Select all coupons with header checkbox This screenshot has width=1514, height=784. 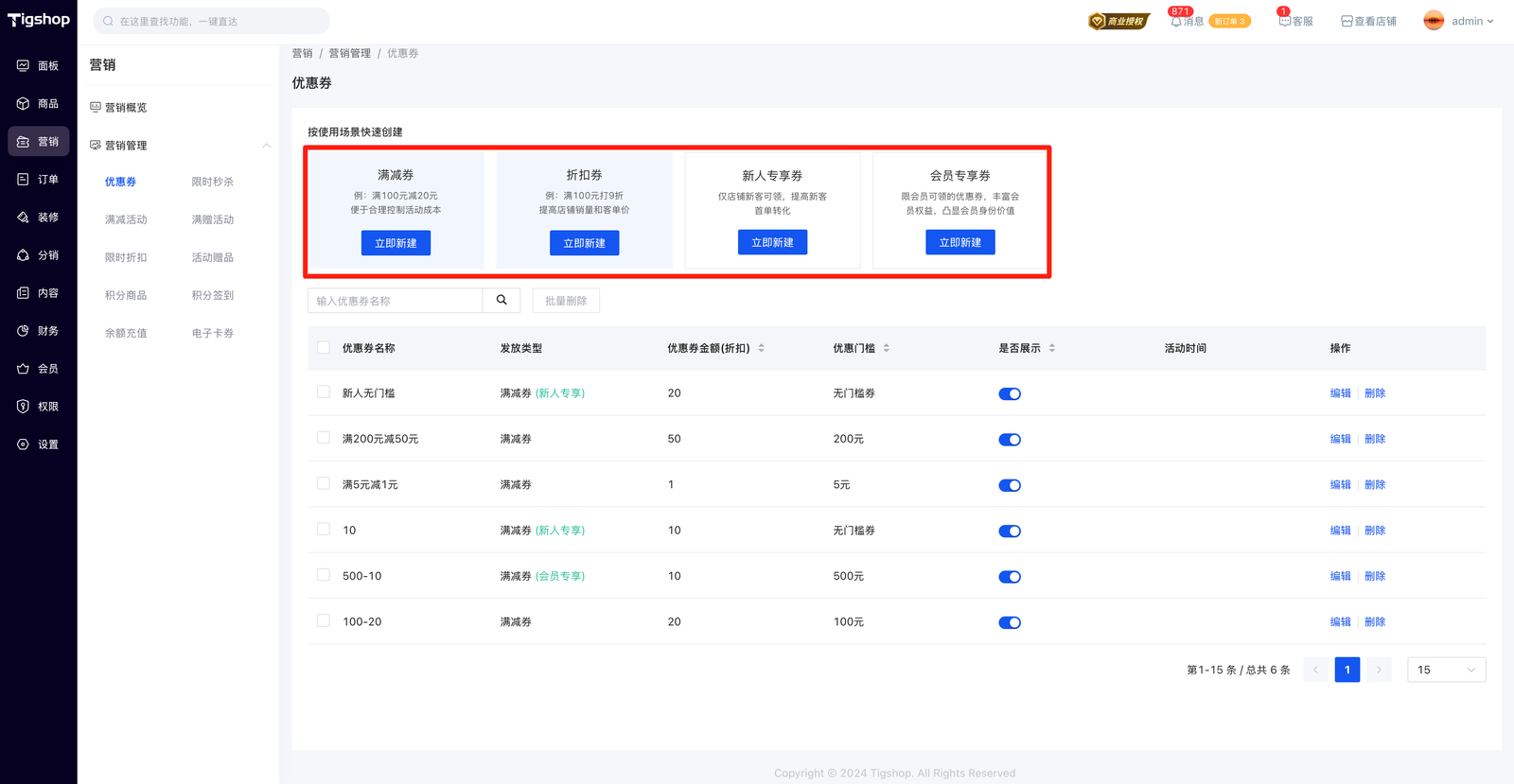pyautogui.click(x=324, y=348)
